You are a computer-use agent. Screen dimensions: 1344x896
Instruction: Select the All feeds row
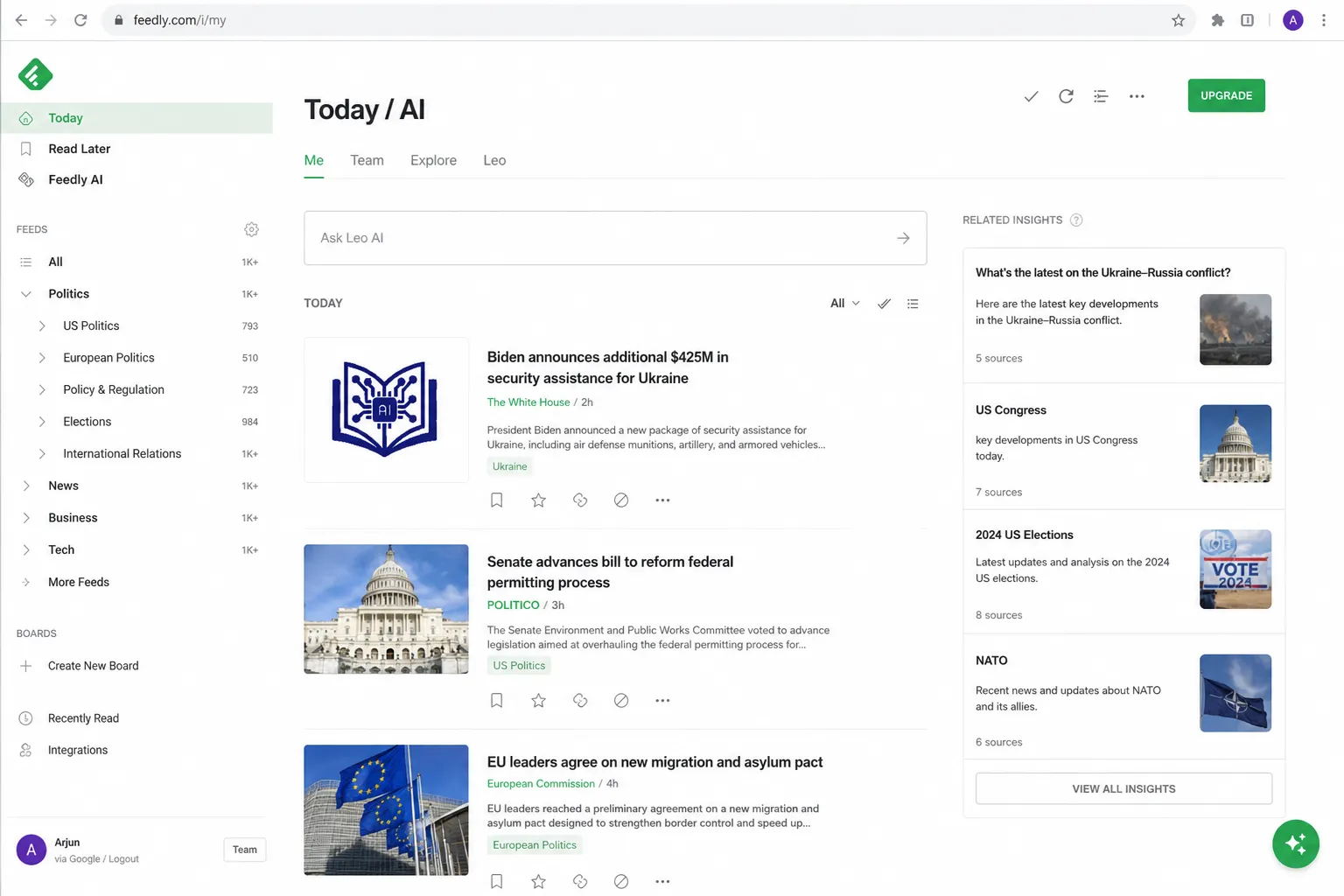point(136,262)
